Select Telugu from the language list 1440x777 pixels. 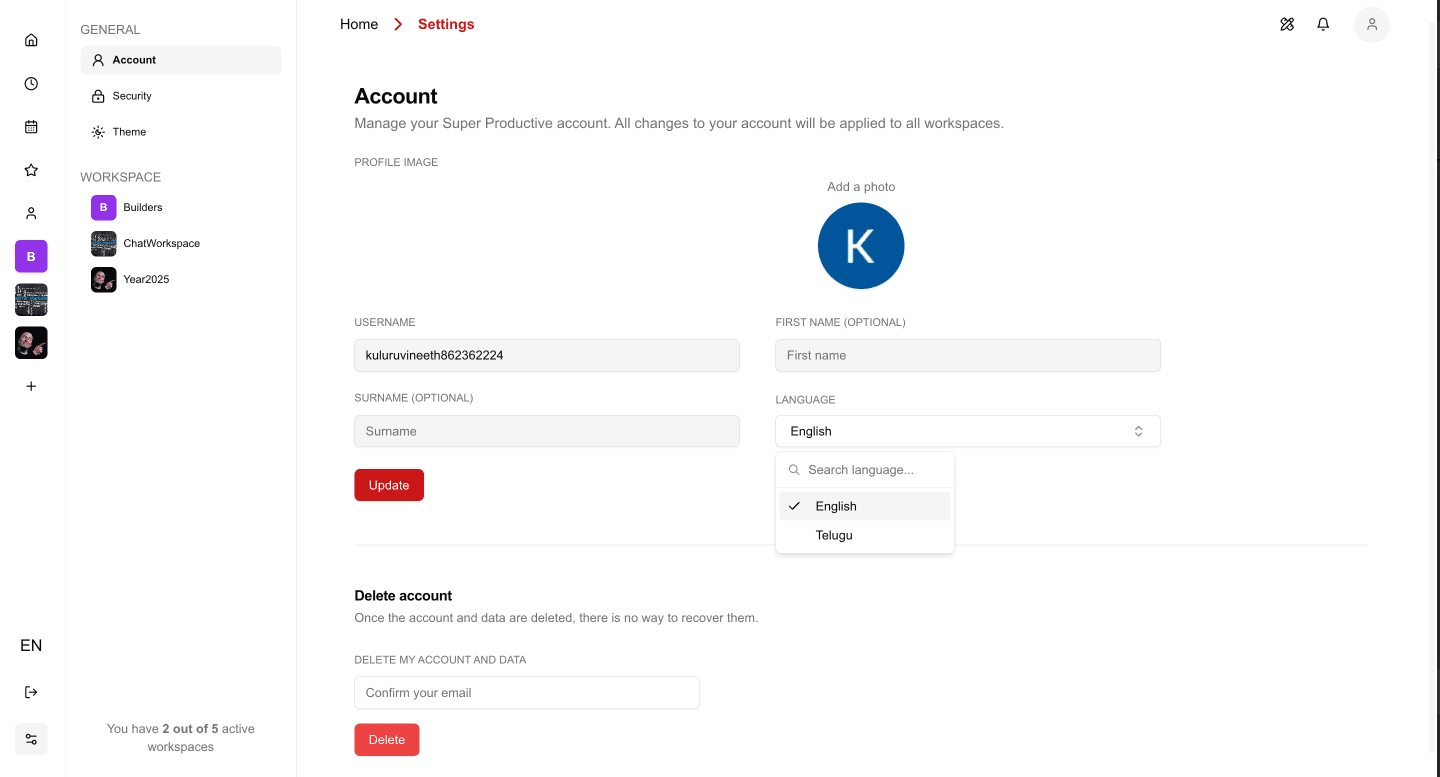coord(834,535)
